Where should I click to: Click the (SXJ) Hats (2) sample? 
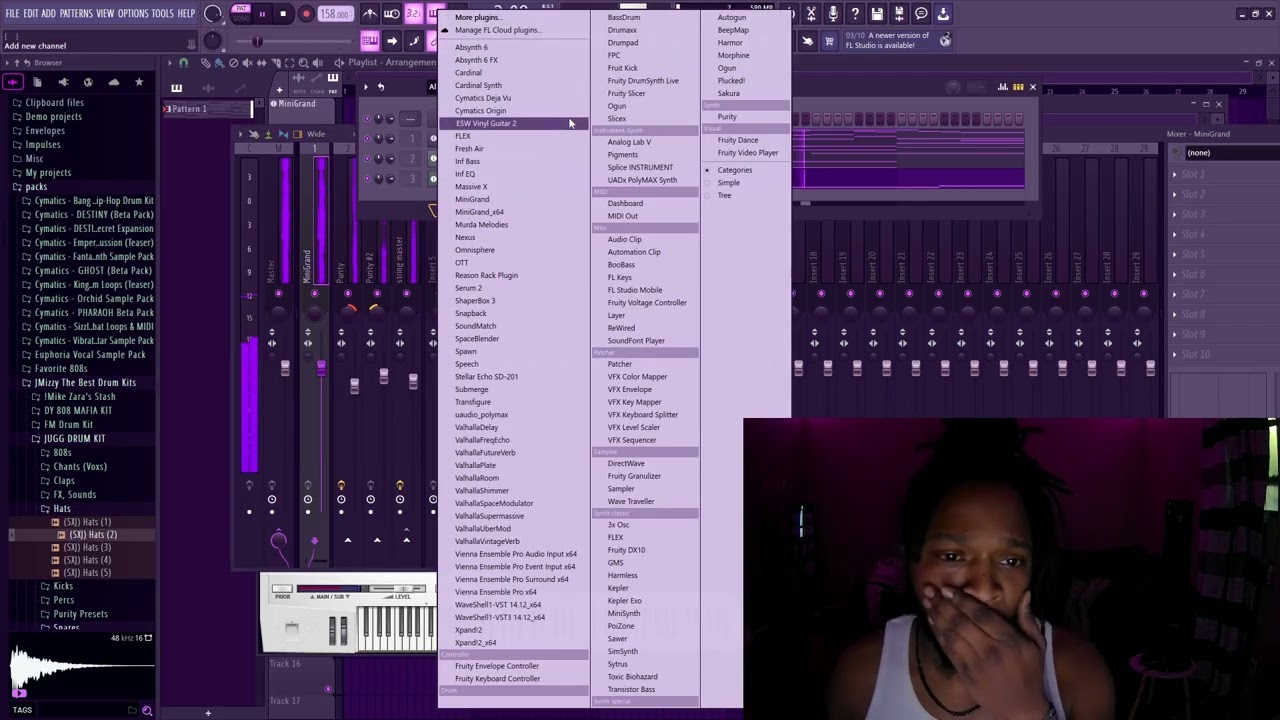[x=94, y=535]
